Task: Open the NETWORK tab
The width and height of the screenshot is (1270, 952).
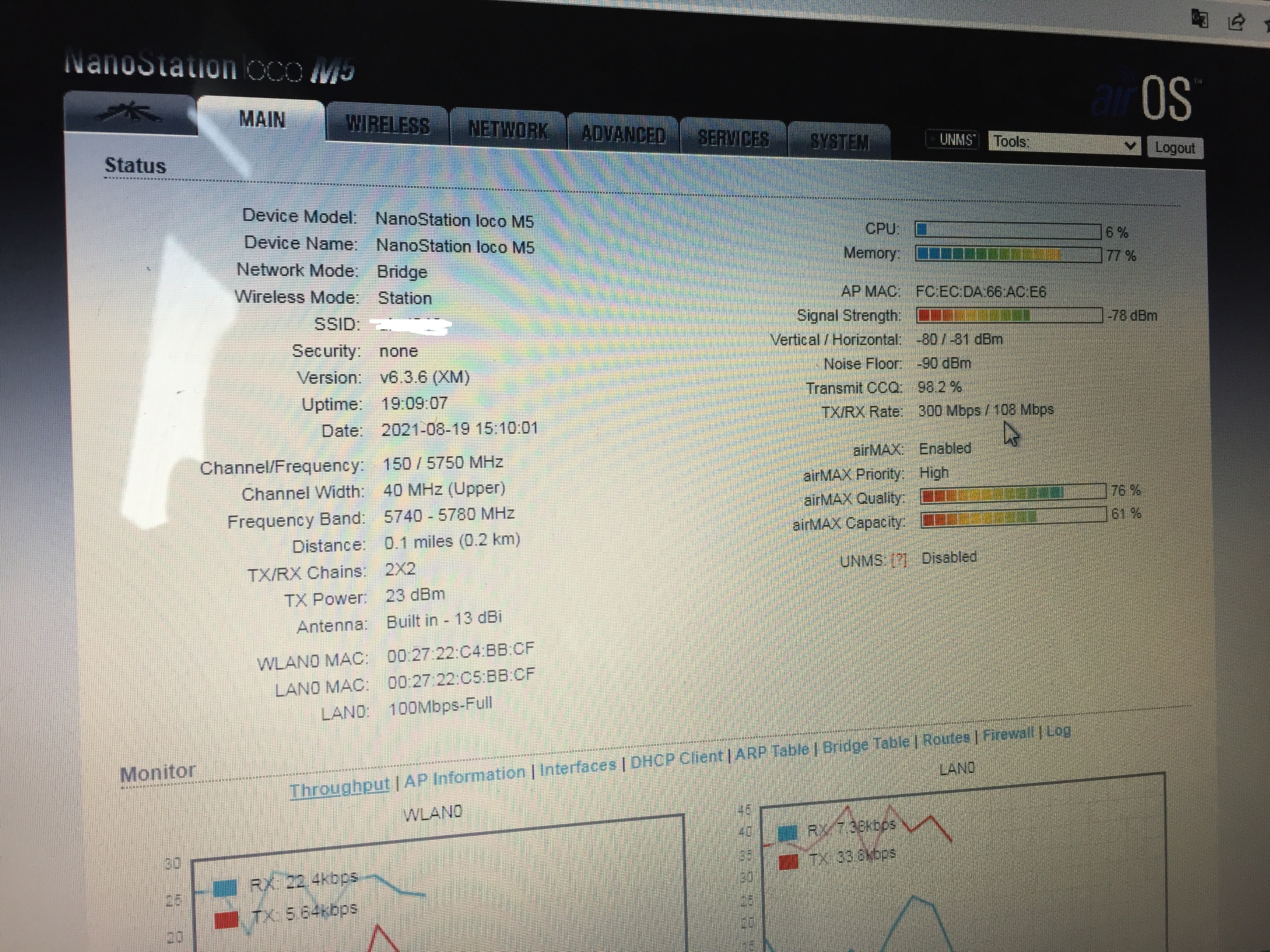Action: 508,129
